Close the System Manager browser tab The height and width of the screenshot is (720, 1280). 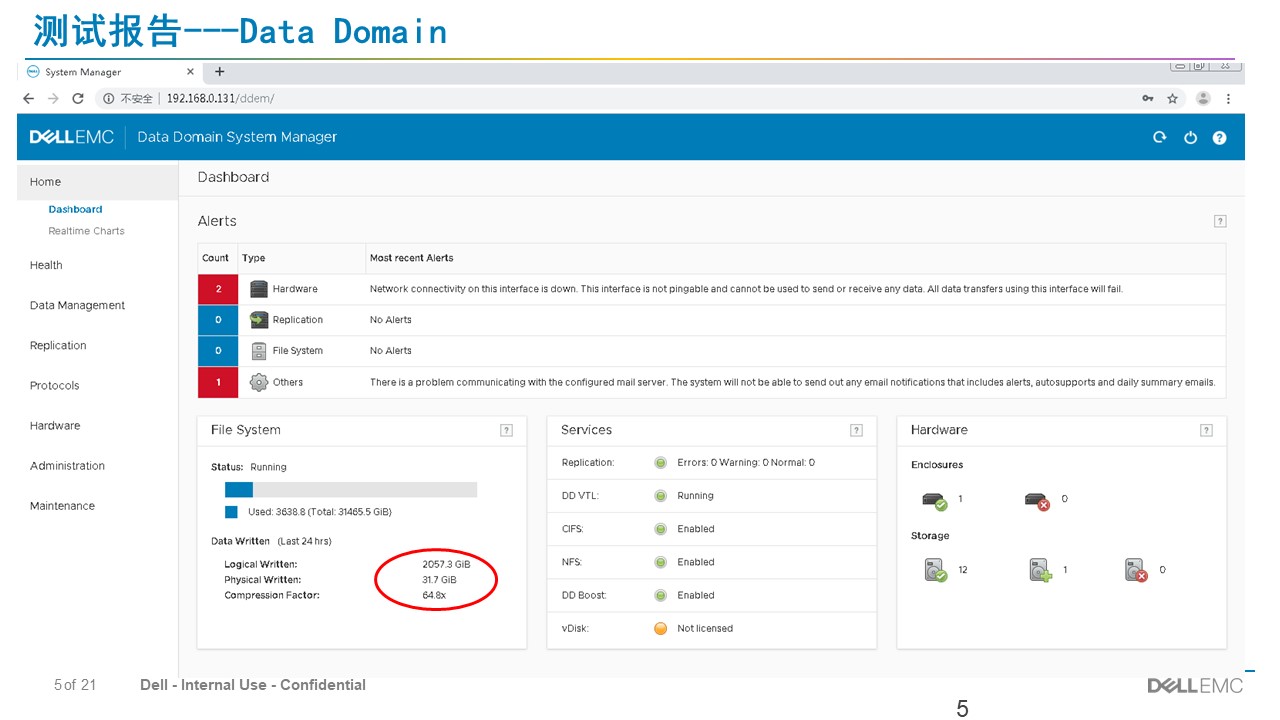point(191,72)
